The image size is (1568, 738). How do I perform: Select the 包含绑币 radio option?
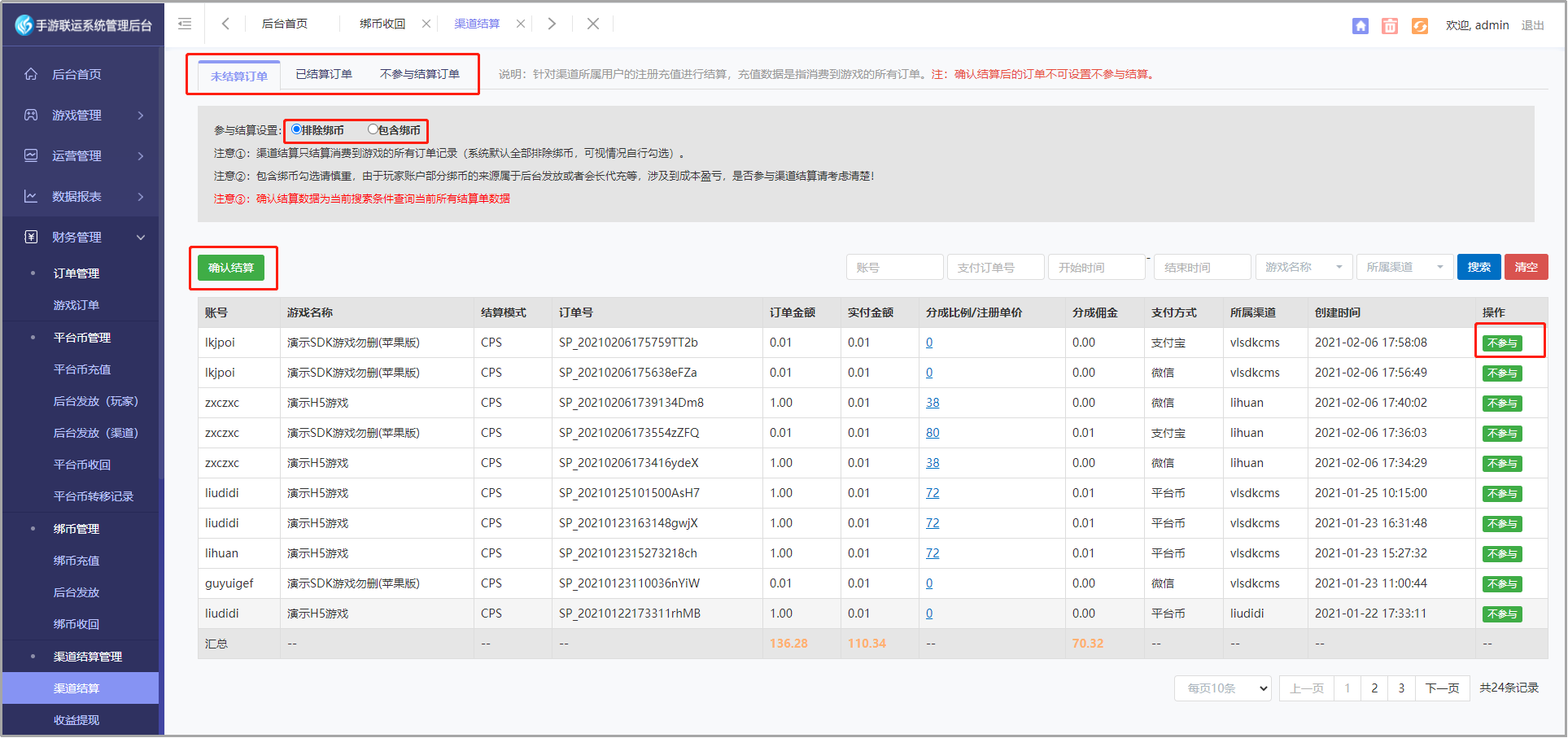coord(373,129)
